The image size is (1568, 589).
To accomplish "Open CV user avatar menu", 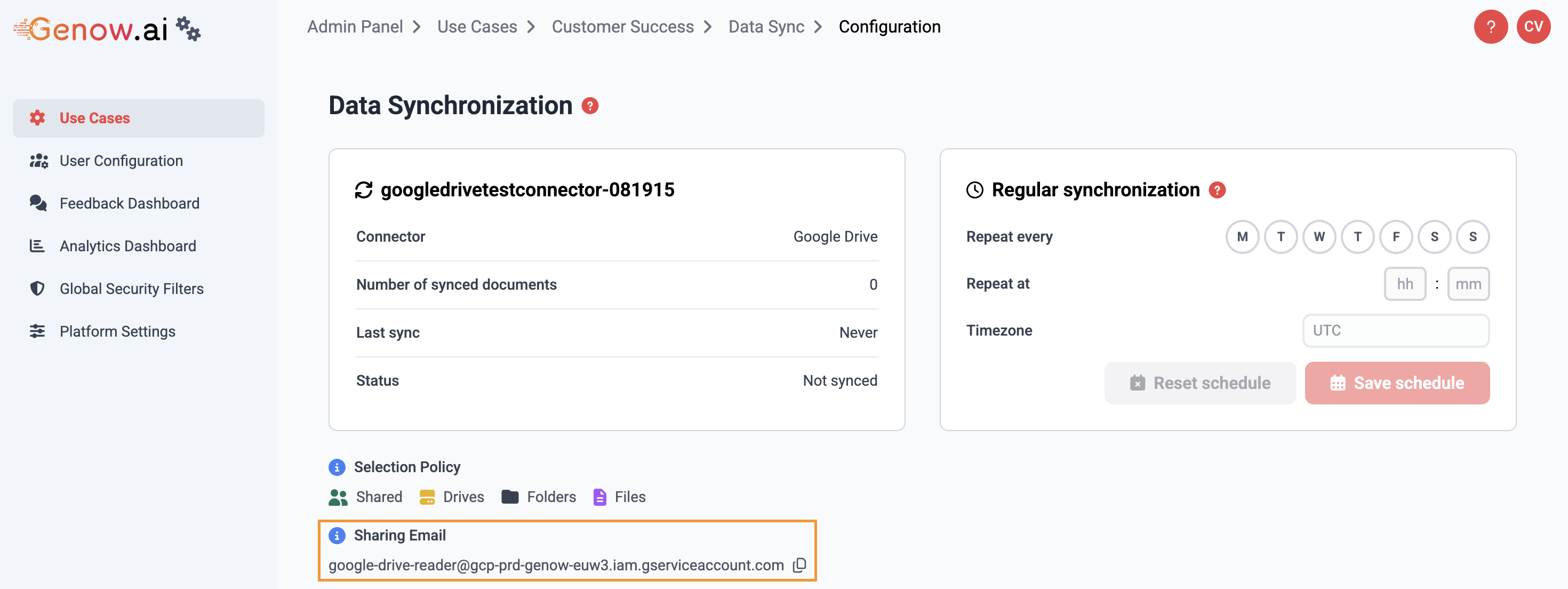I will point(1533,27).
